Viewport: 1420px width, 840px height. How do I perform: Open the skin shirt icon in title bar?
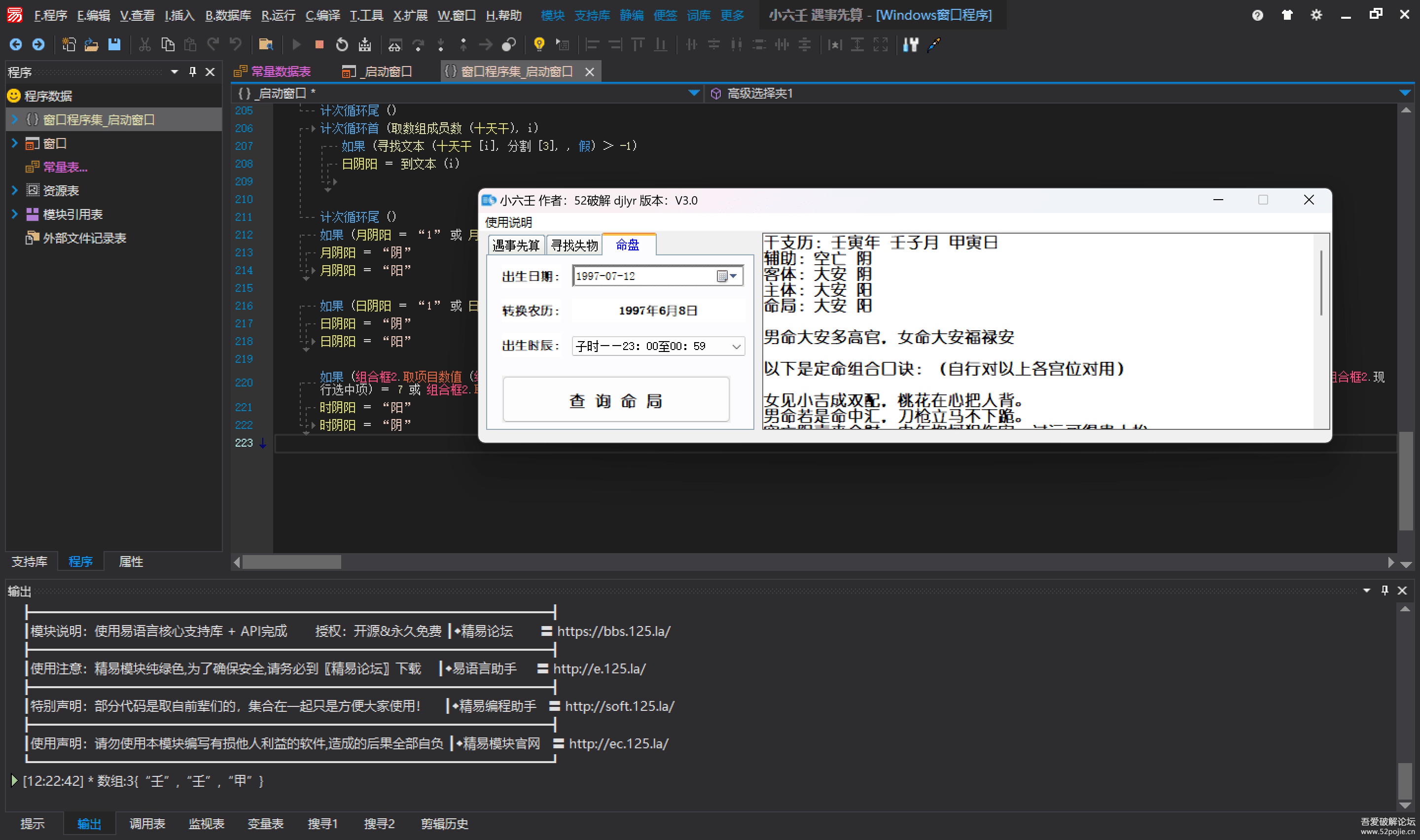pyautogui.click(x=1287, y=15)
